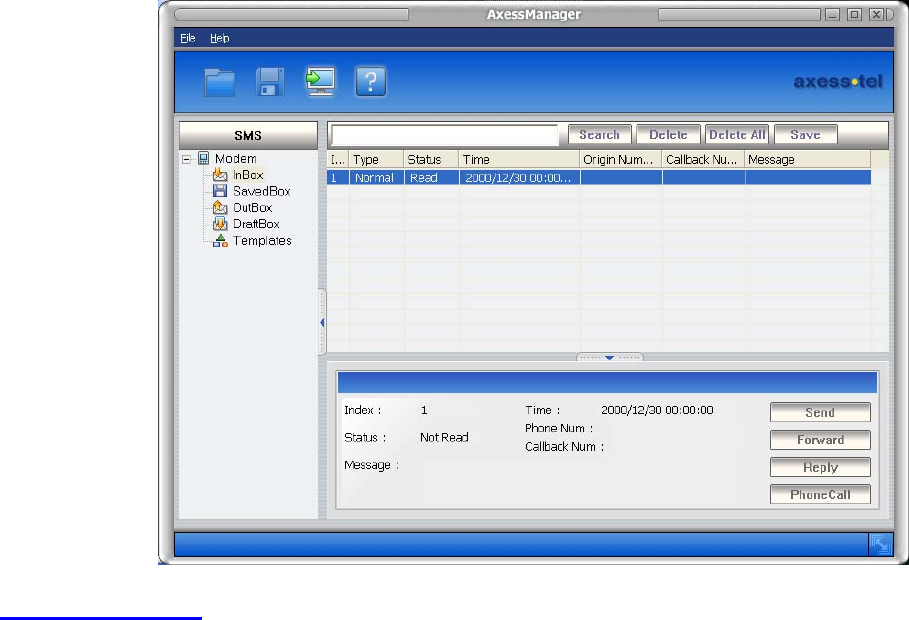
Task: Click the OutBox envelope icon
Action: [x=220, y=207]
